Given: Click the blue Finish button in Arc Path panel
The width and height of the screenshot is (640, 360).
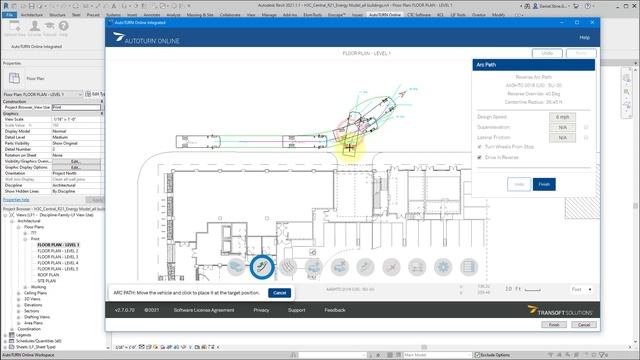Looking at the screenshot, I should coord(544,184).
